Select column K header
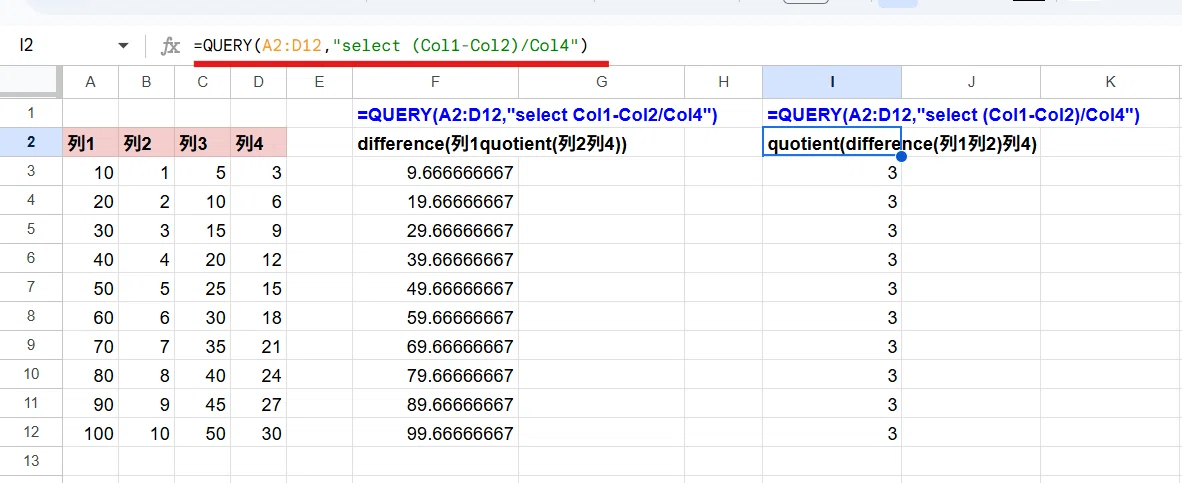 [x=1110, y=82]
